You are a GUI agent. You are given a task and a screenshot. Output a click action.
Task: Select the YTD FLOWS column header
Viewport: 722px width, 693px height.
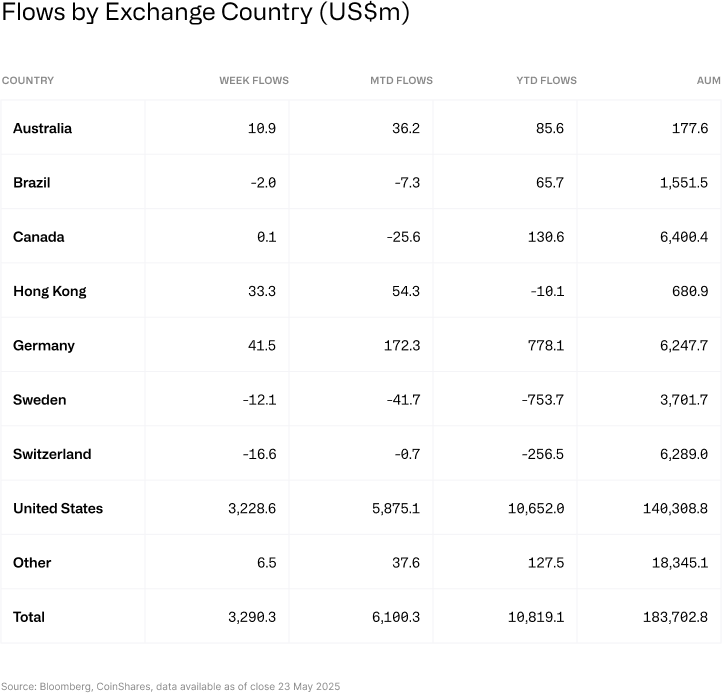(544, 80)
